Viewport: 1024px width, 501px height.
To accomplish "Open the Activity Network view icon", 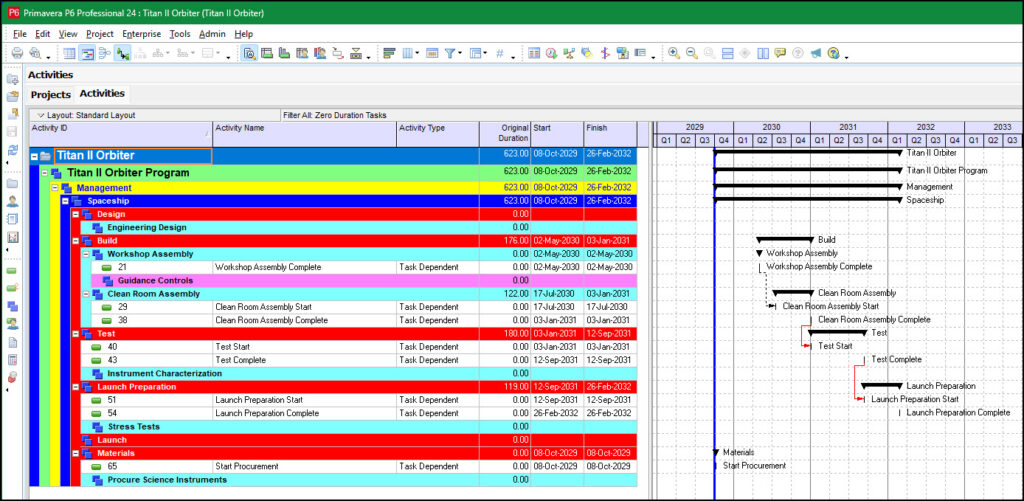I will pyautogui.click(x=104, y=54).
